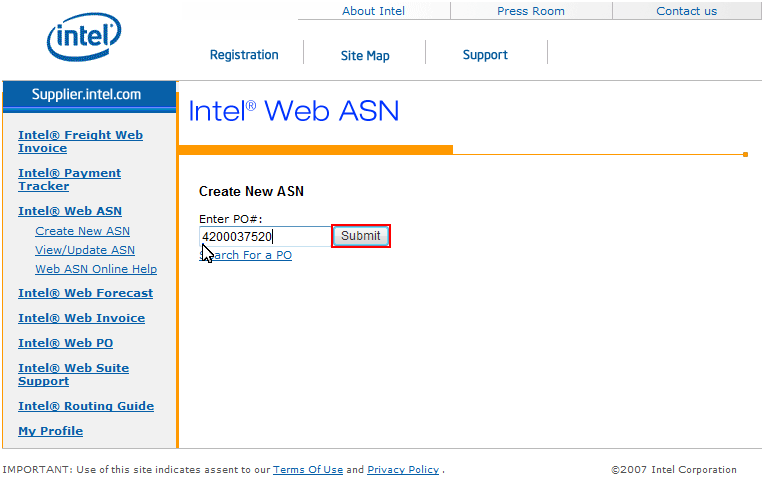The image size is (765, 479).
Task: Click the Intel Web ASN title
Action: pos(293,111)
